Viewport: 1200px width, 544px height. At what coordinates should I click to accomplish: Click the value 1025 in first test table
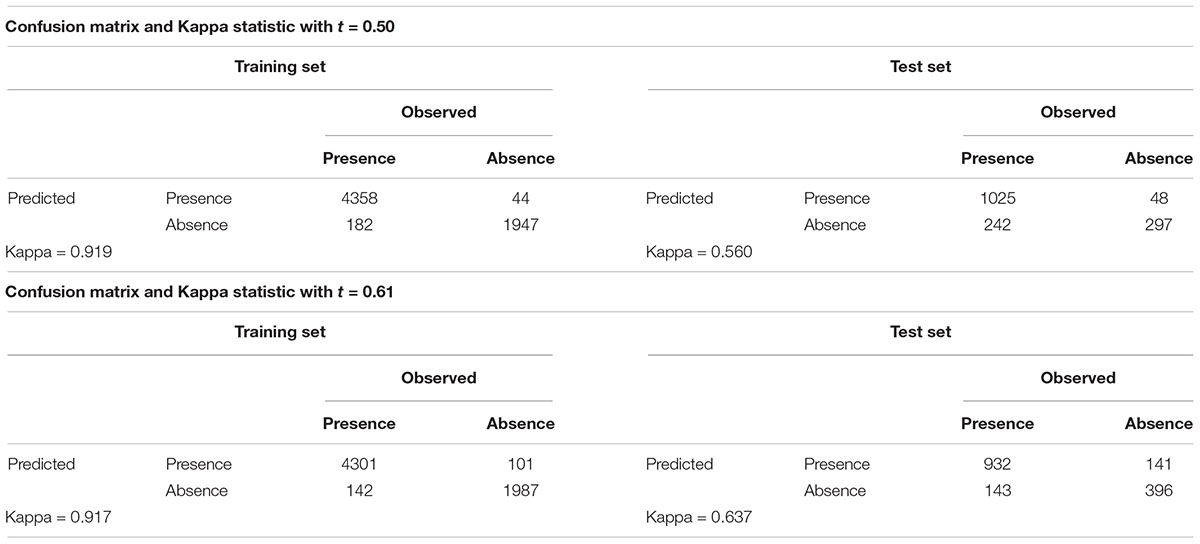997,199
